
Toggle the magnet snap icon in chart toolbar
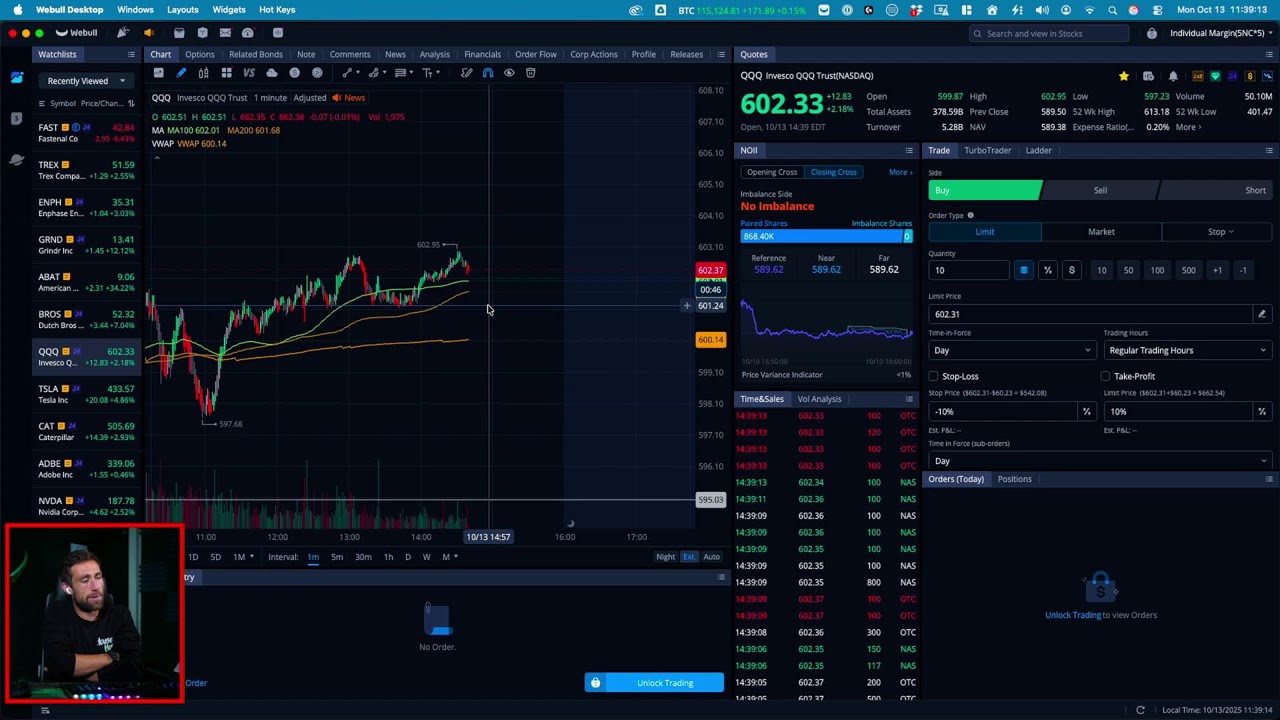488,73
